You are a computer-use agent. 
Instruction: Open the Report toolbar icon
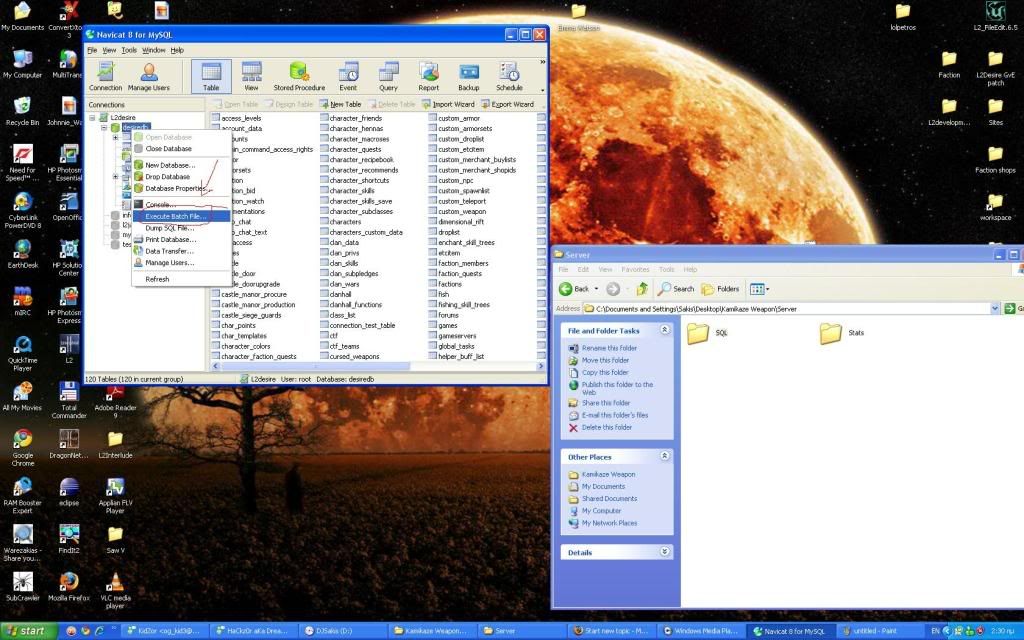pyautogui.click(x=429, y=76)
